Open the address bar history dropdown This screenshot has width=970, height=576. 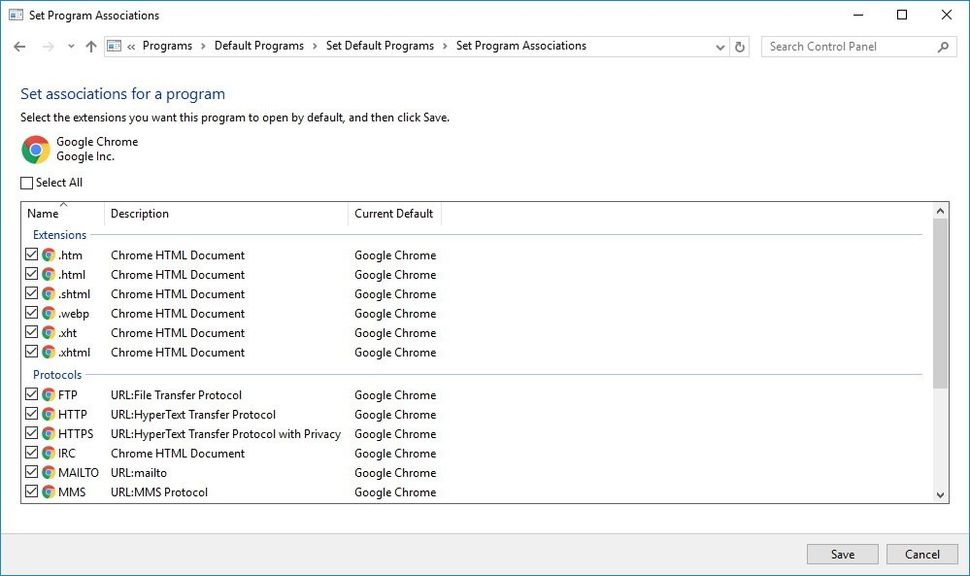720,46
